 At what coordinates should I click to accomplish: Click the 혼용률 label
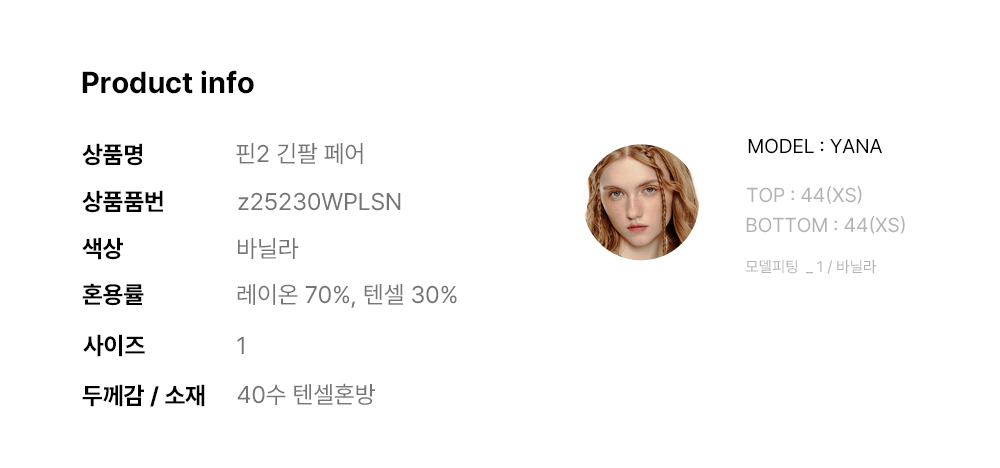pyautogui.click(x=112, y=295)
